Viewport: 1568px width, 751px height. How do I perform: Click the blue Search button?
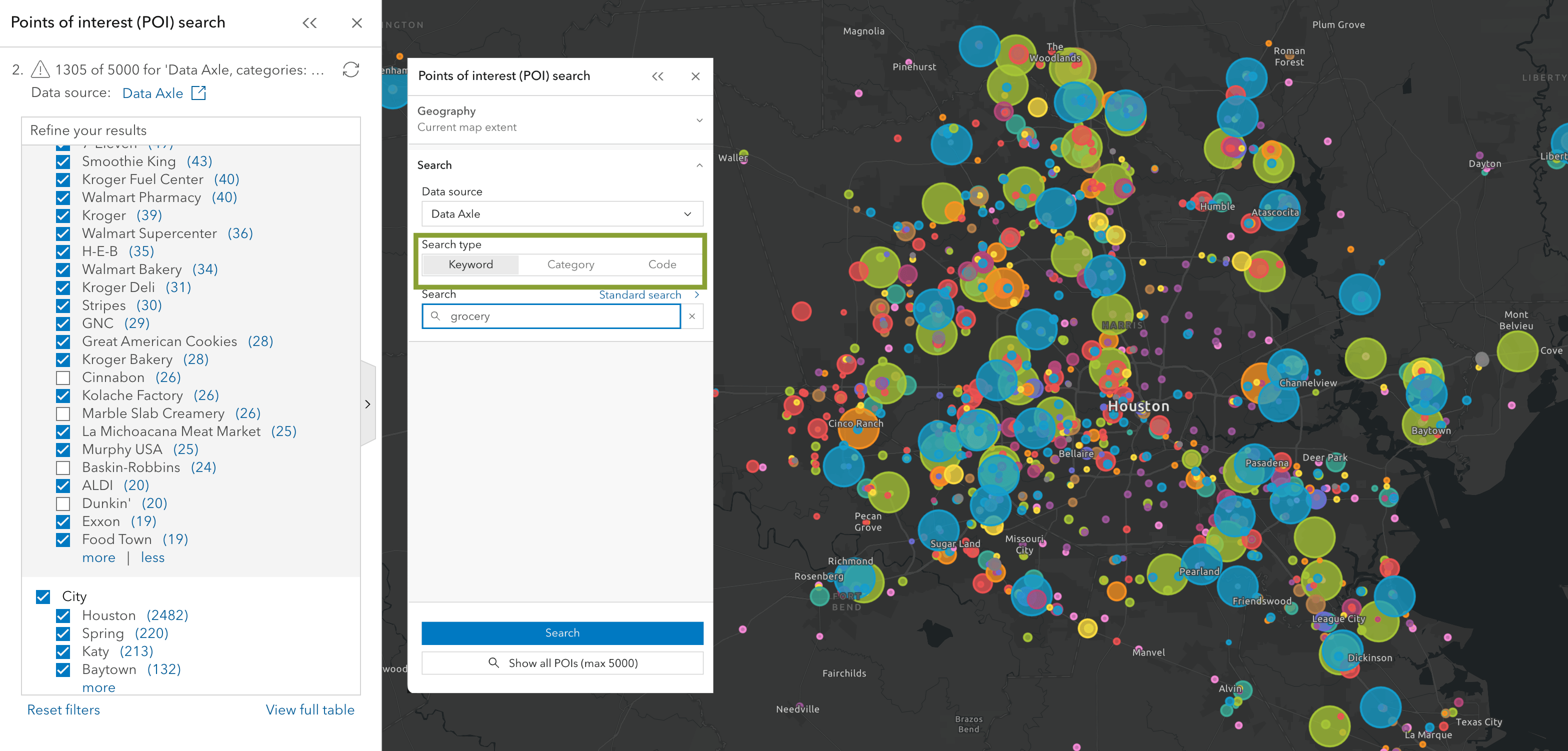562,633
